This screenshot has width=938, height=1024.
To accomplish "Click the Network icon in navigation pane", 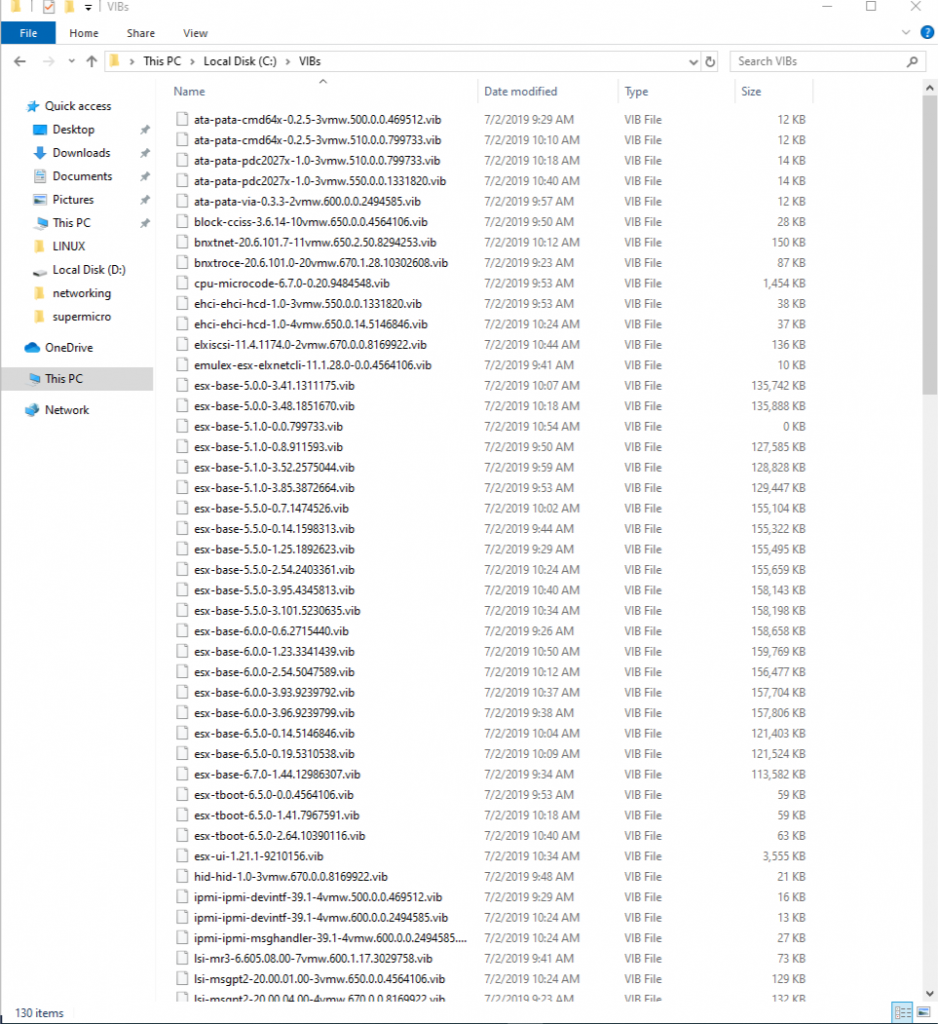I will (x=31, y=410).
